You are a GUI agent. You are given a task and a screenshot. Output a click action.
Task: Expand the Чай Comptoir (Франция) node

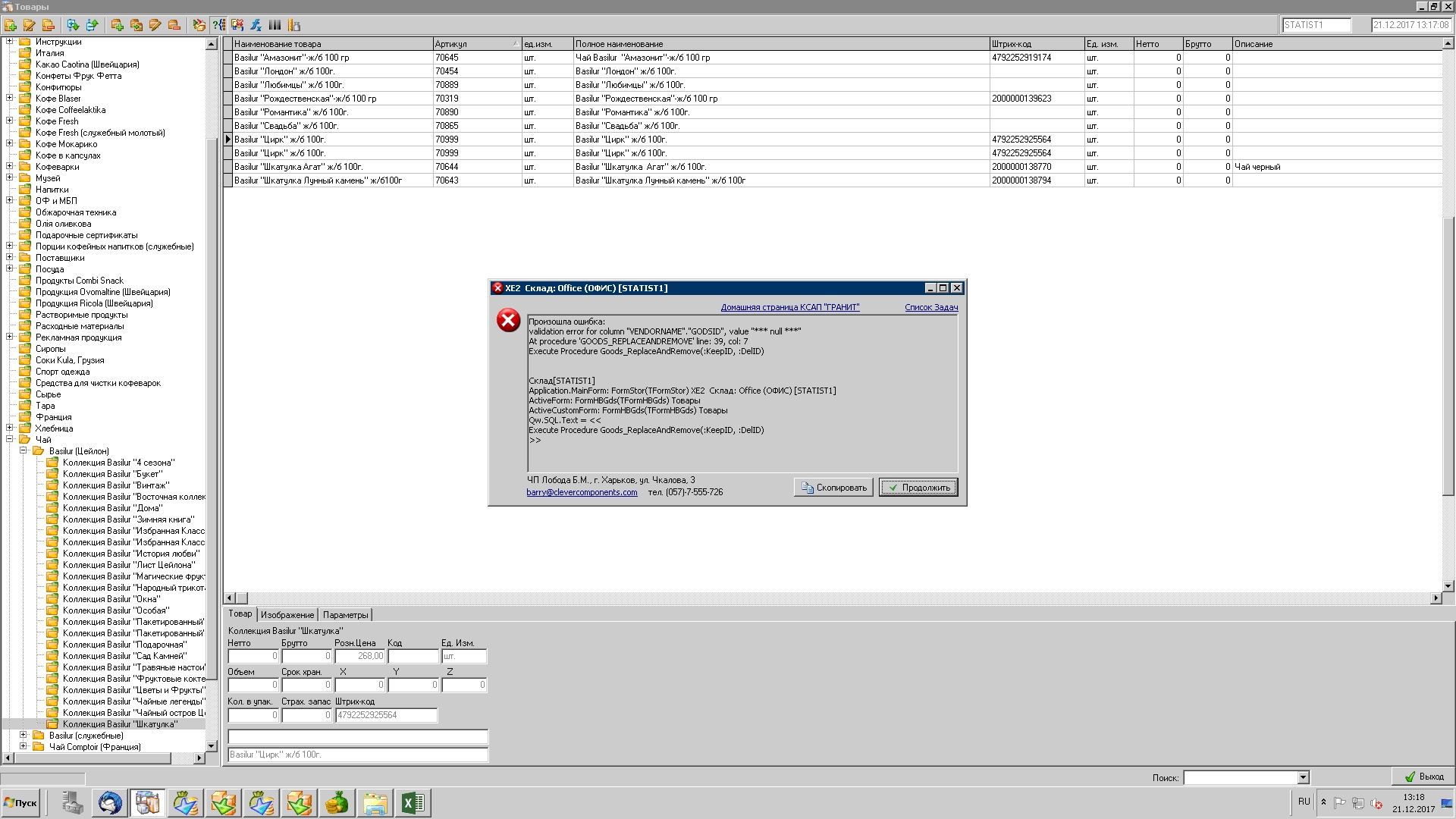[x=24, y=746]
